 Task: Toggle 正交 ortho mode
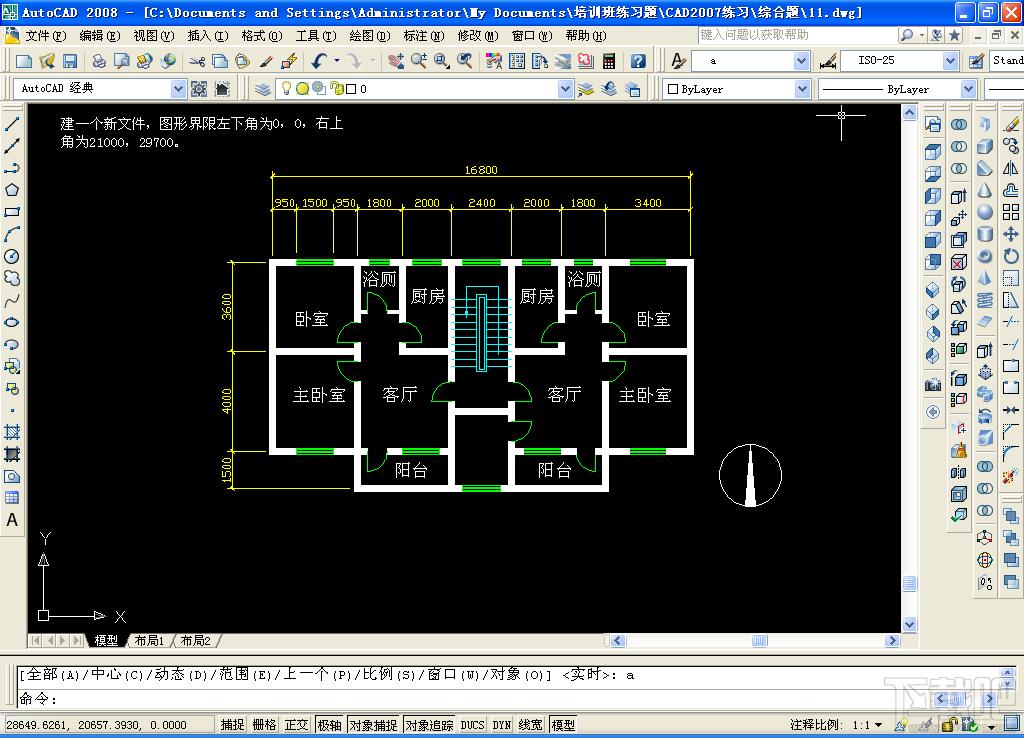click(296, 725)
